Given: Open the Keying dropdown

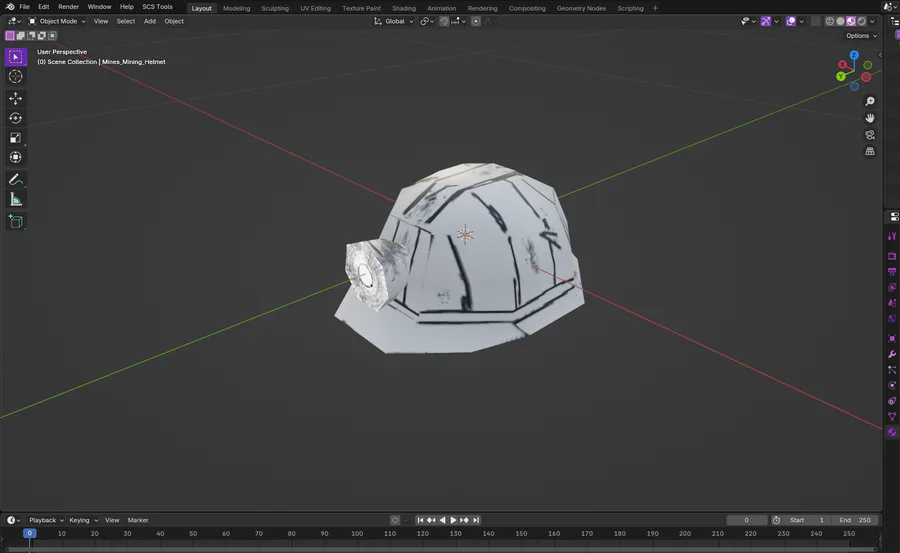Looking at the screenshot, I should click(x=83, y=520).
